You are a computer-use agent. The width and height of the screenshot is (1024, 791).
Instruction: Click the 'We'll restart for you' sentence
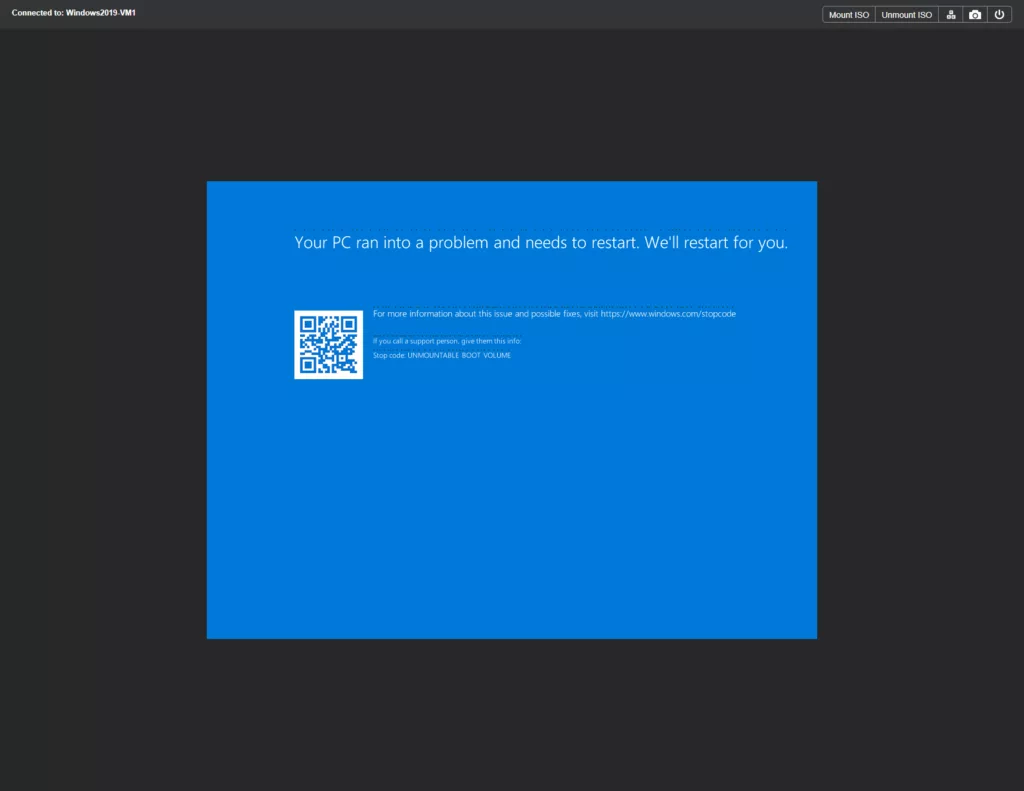[x=716, y=243]
